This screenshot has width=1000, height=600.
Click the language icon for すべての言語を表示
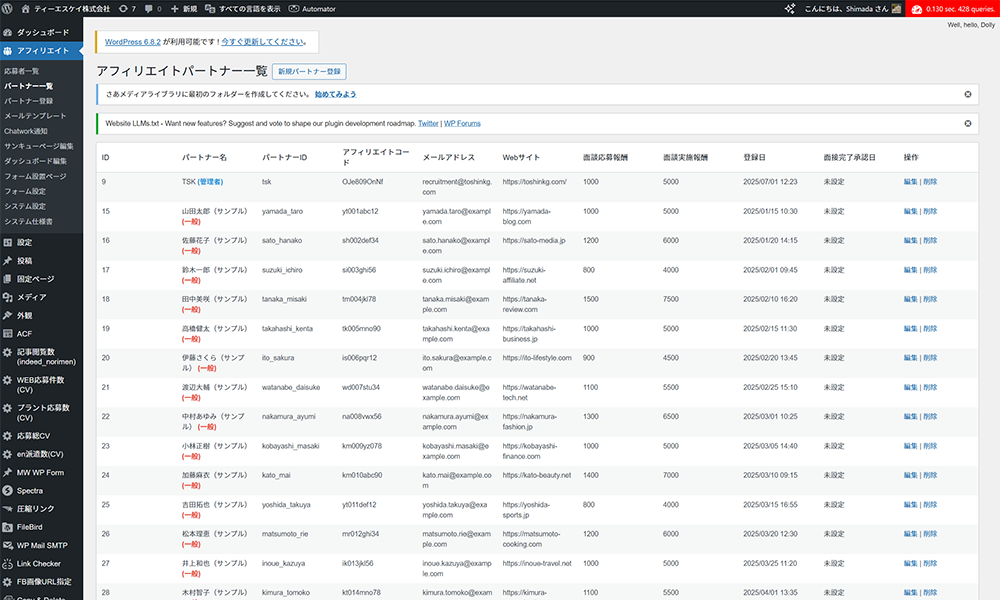click(x=210, y=9)
